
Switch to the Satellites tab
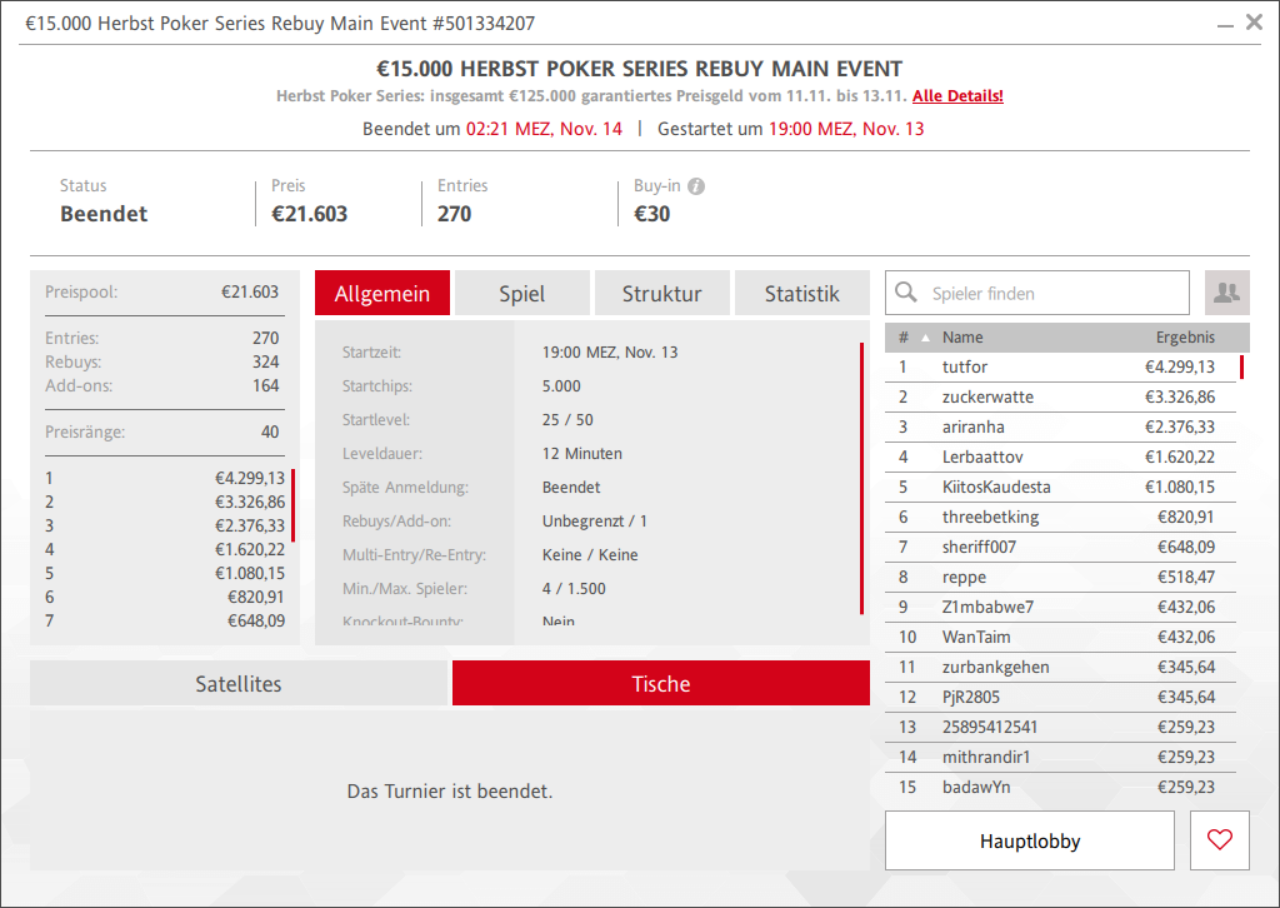(238, 684)
